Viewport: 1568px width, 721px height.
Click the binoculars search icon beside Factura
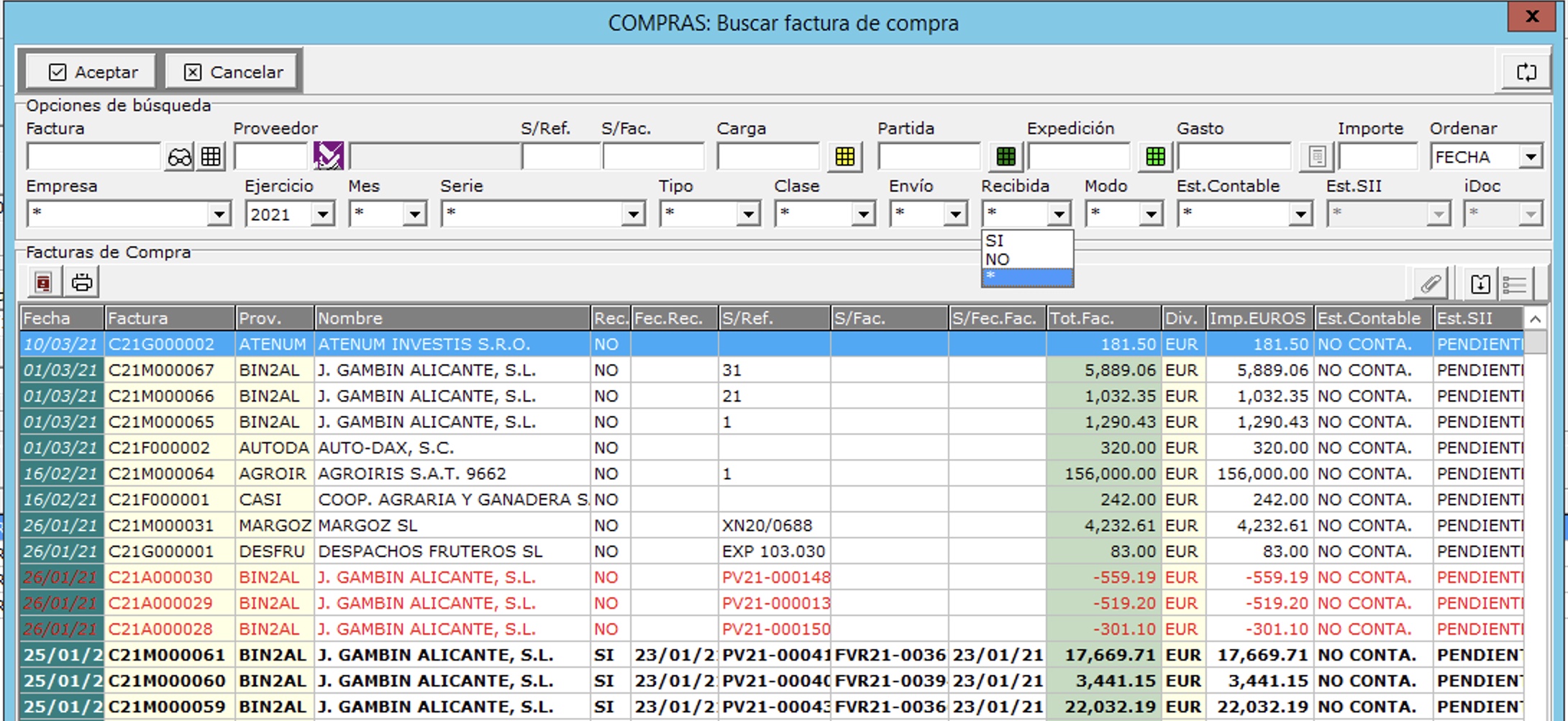[x=179, y=157]
